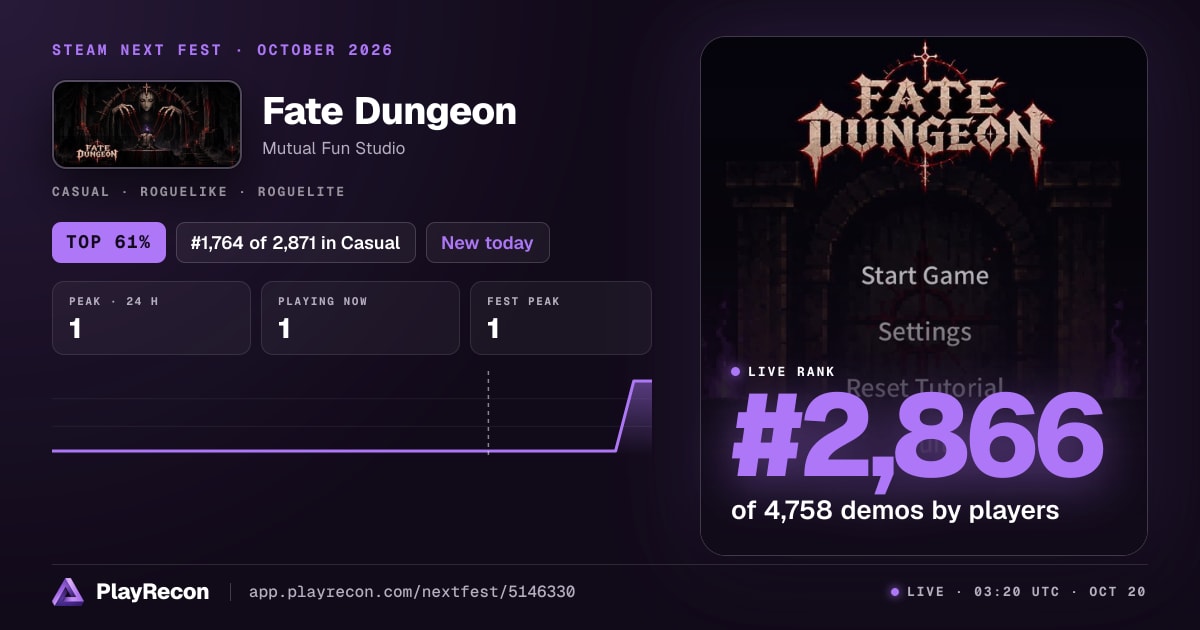Open the Fate Dungeon game thumbnail
This screenshot has height=630, width=1200.
(x=147, y=124)
